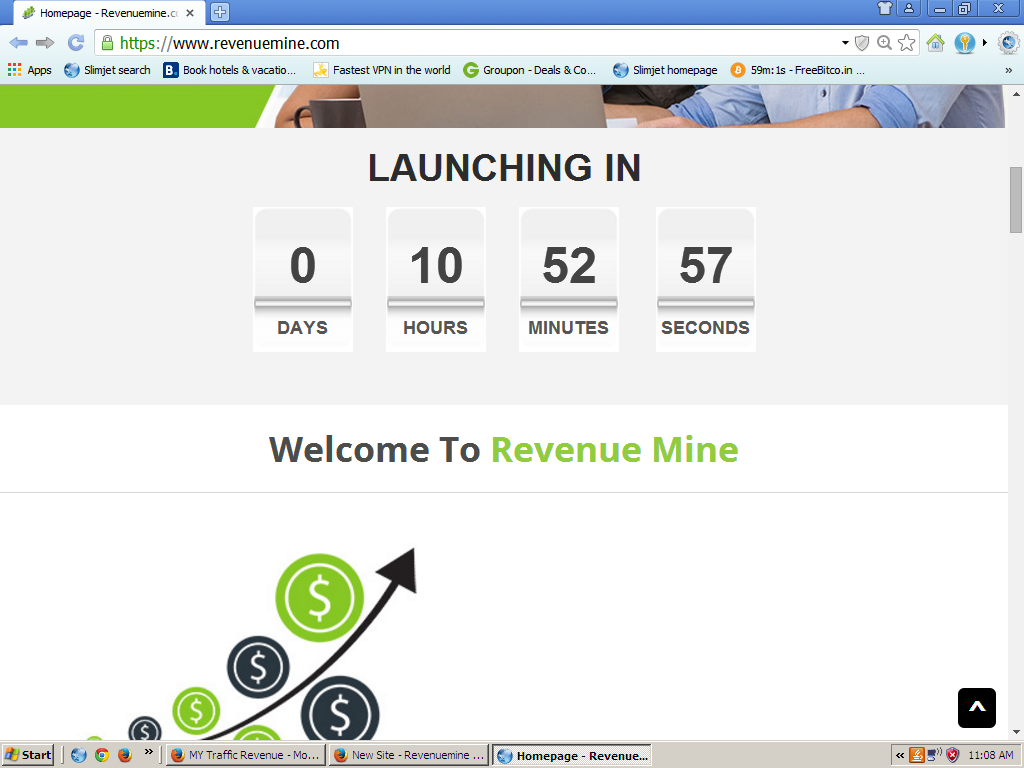
Task: Expand quick launch overflow chevron
Action: (x=149, y=752)
